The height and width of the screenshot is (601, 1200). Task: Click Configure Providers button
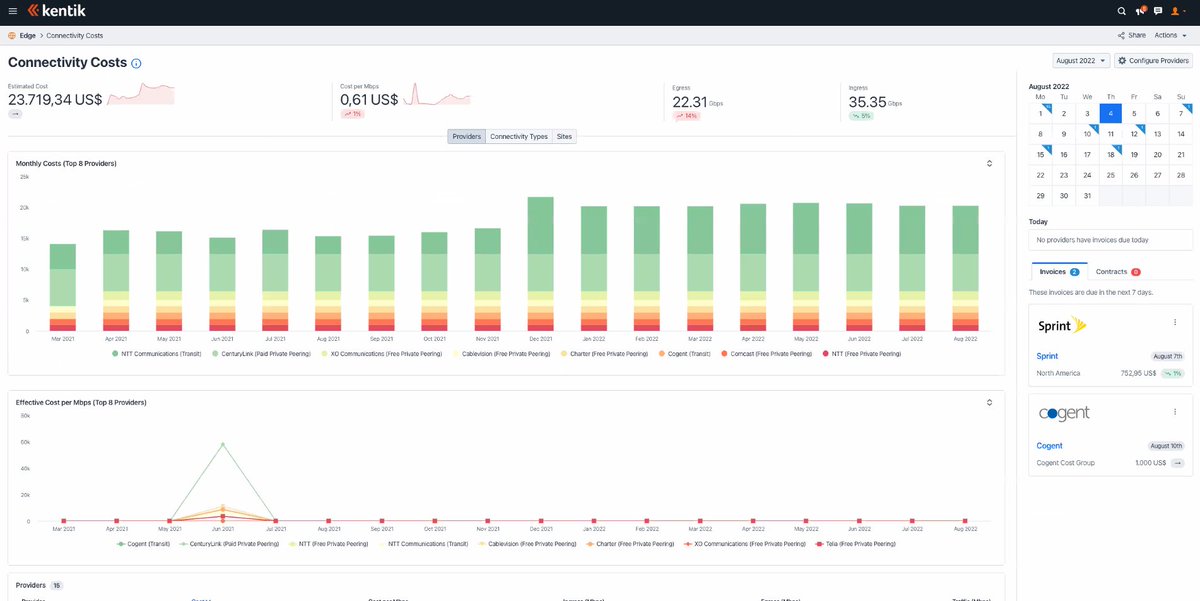[1153, 61]
